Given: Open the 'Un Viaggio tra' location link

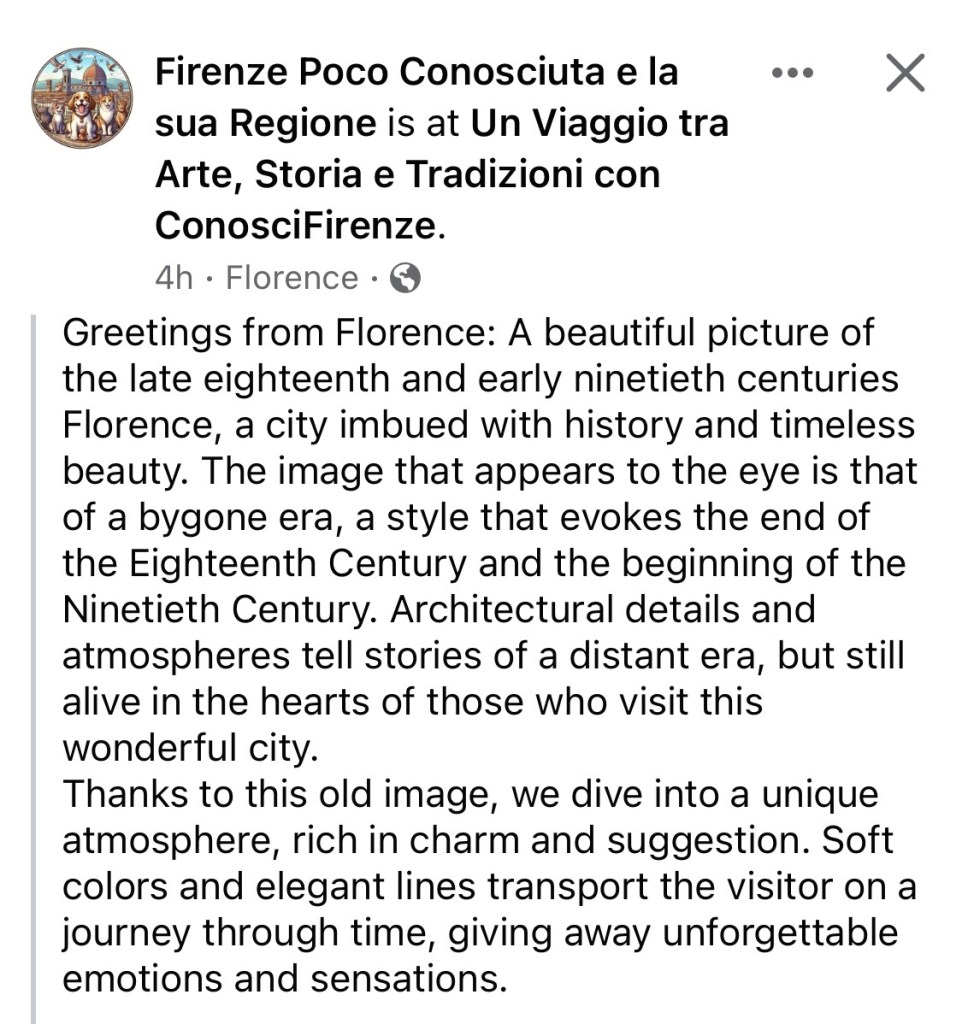Looking at the screenshot, I should pyautogui.click(x=599, y=124).
